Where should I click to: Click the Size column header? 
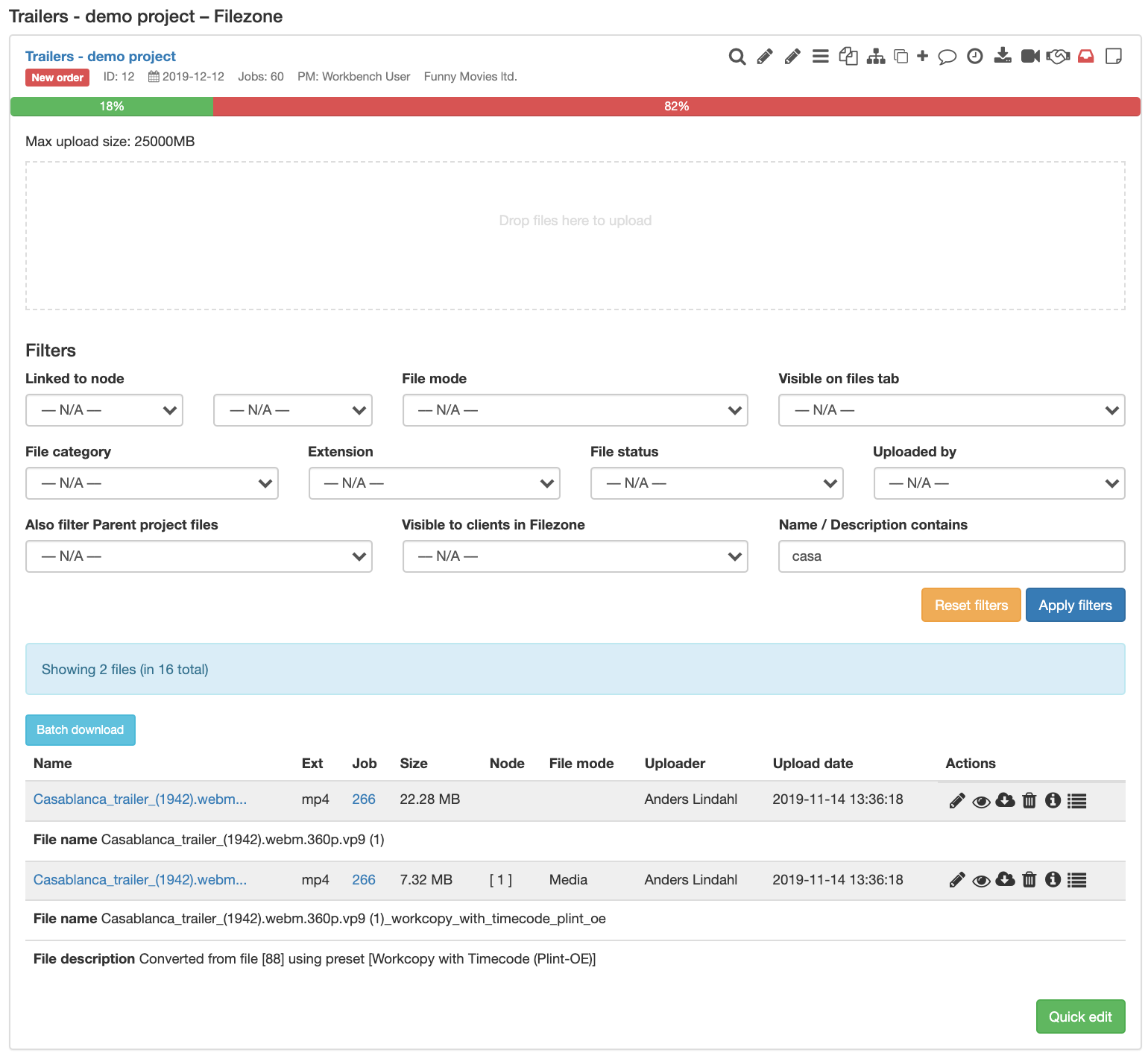pos(414,764)
